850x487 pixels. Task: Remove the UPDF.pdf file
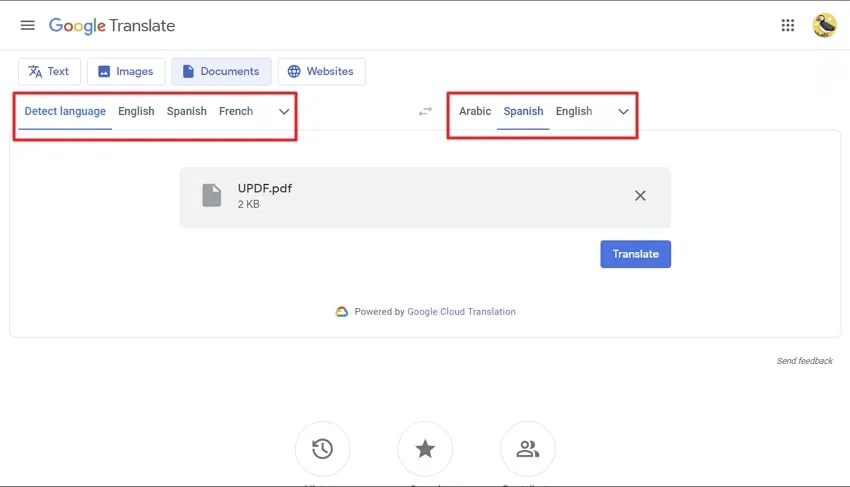pos(640,196)
